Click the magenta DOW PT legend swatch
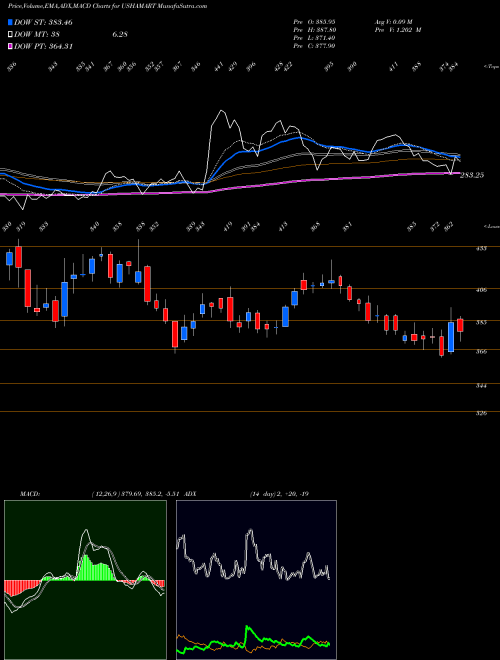Image resolution: width=500 pixels, height=660 pixels. coord(10,46)
